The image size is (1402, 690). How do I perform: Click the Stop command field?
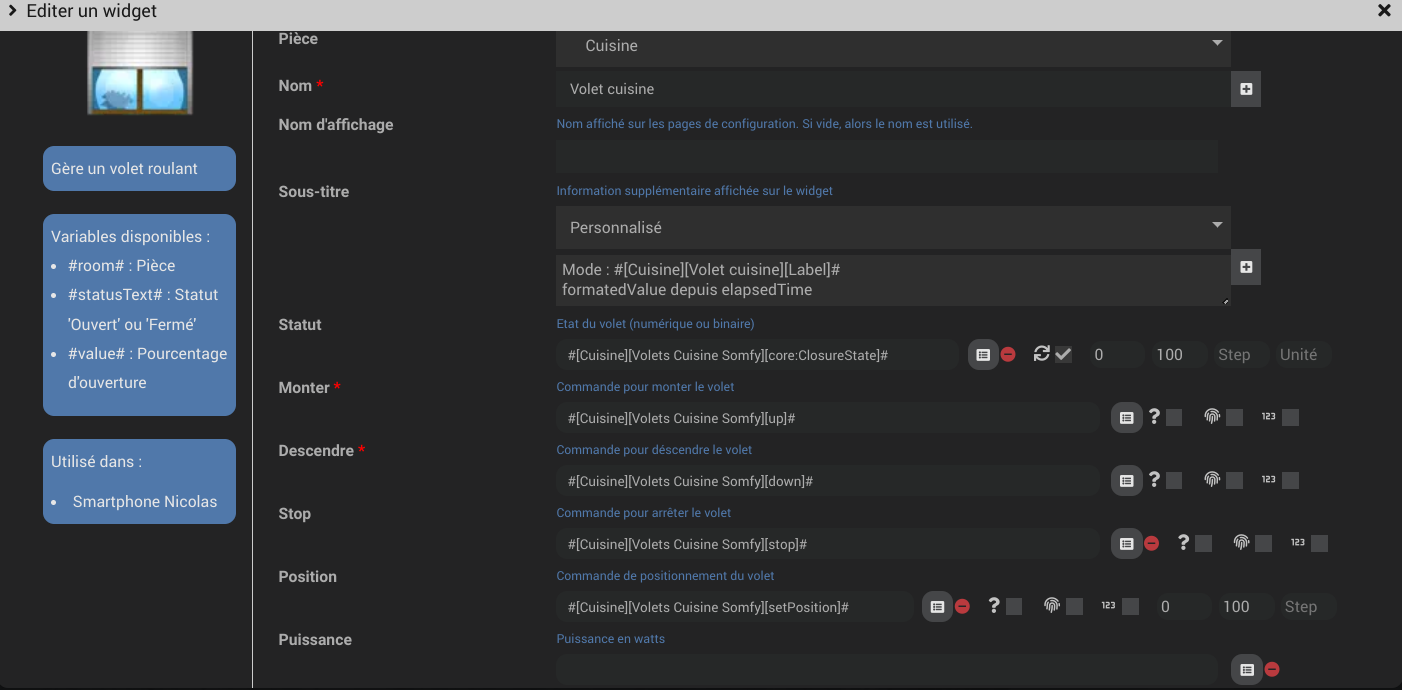tap(828, 544)
